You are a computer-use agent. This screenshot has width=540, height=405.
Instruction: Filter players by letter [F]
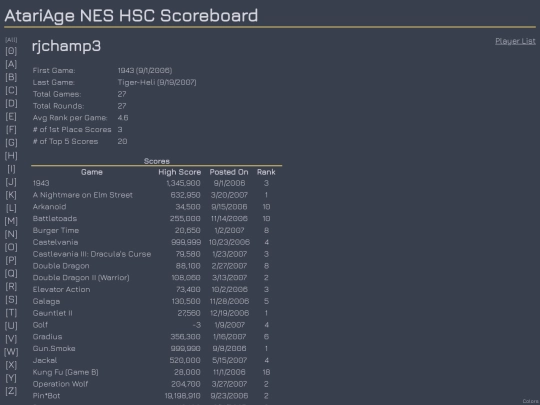[x=11, y=129]
